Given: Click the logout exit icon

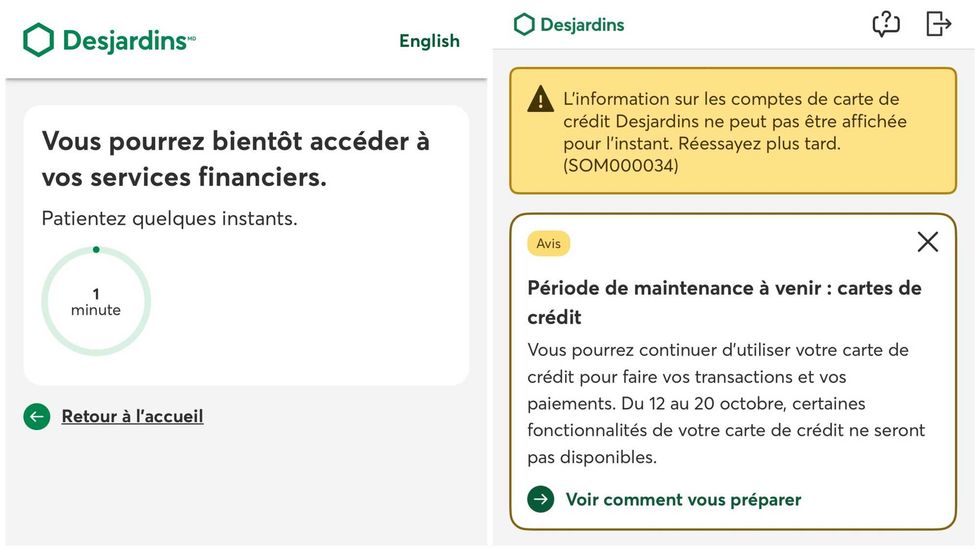Looking at the screenshot, I should click(938, 24).
